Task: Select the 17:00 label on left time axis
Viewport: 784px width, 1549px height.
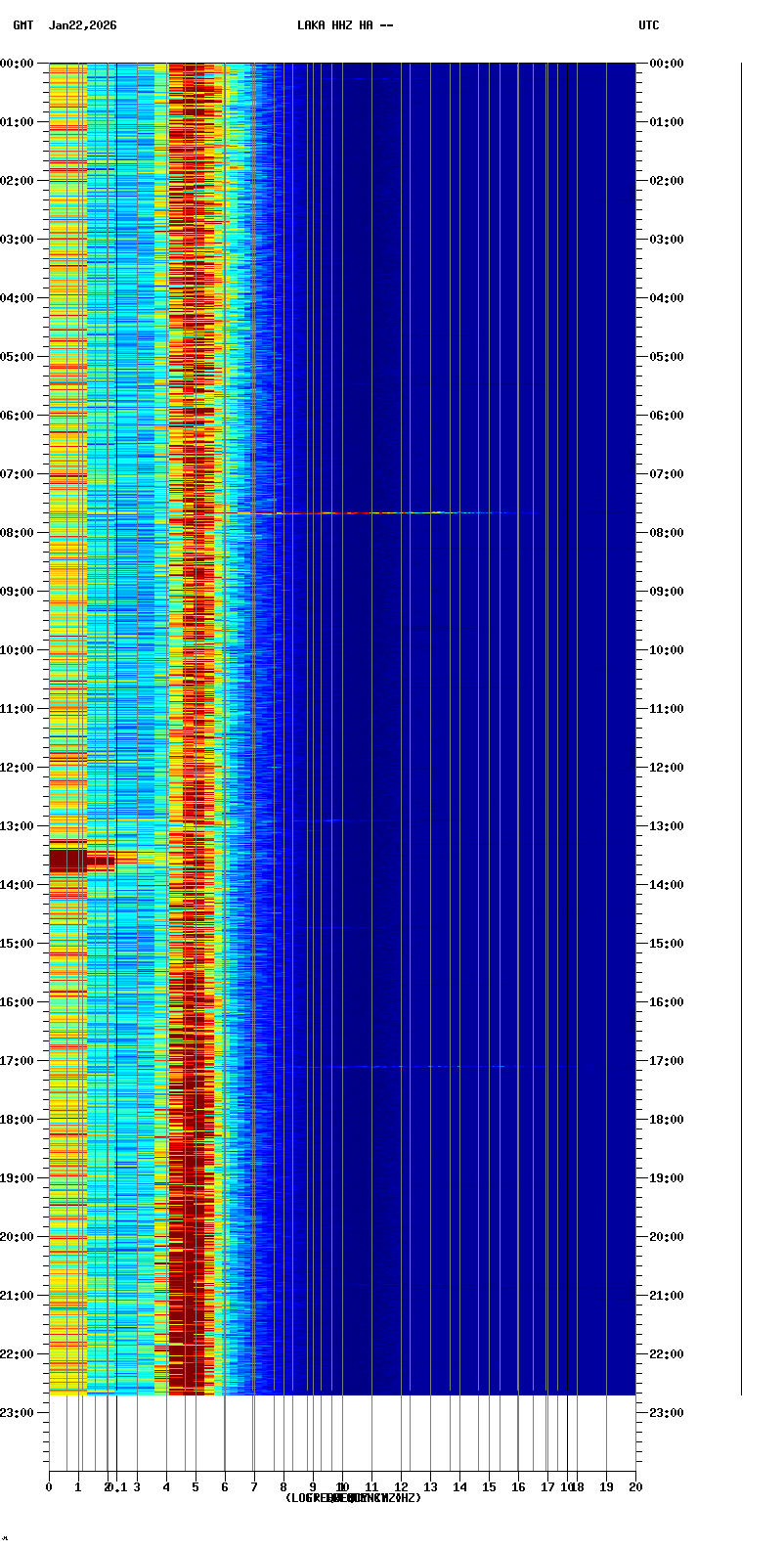Action: click(17, 1061)
